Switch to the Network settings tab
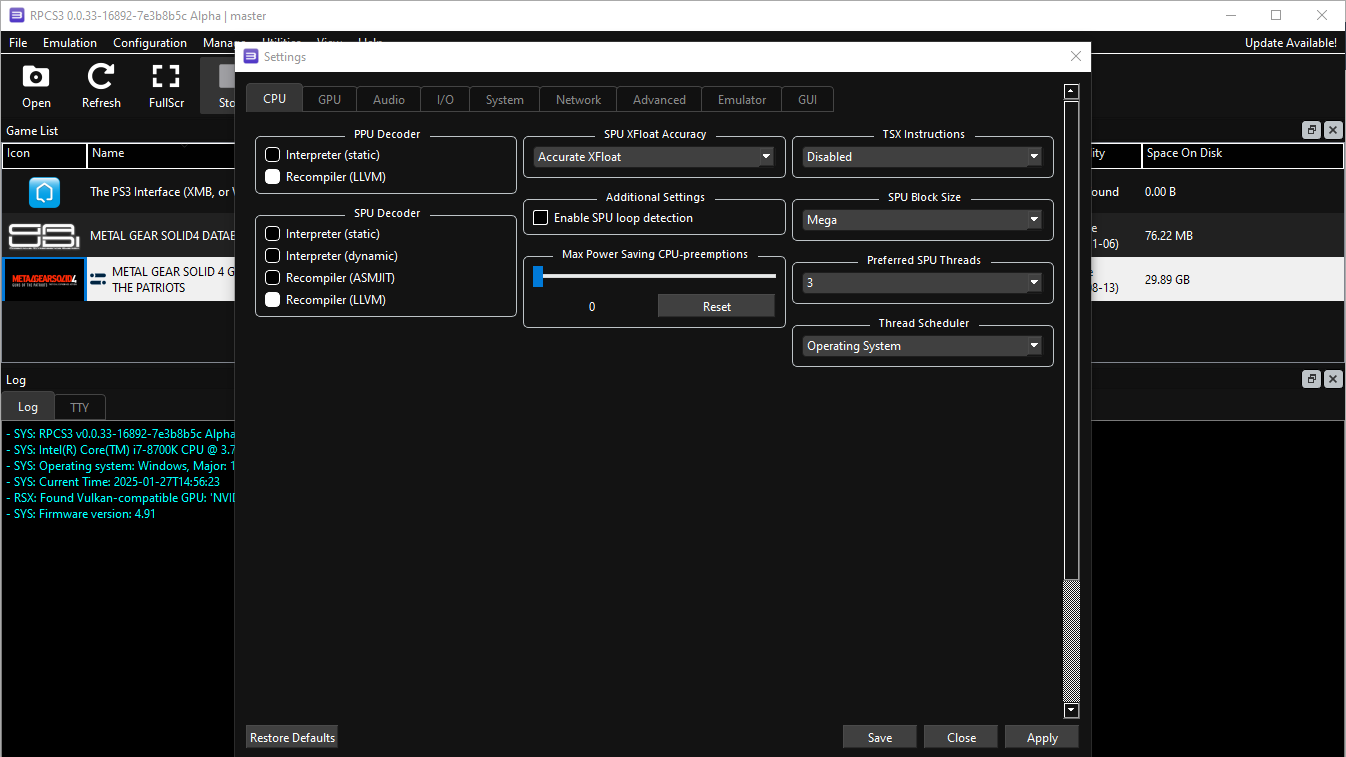 578,100
